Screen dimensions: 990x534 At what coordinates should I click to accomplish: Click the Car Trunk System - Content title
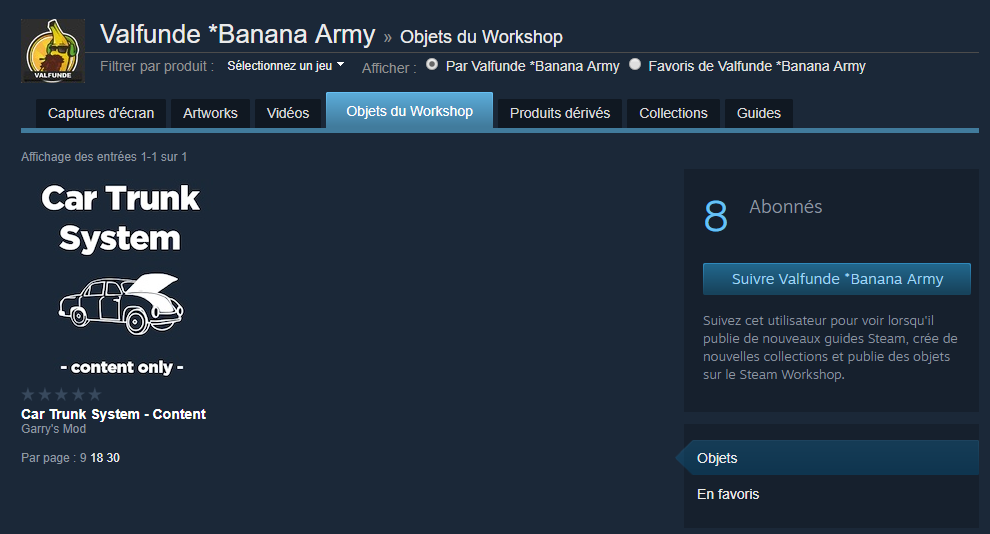(114, 414)
